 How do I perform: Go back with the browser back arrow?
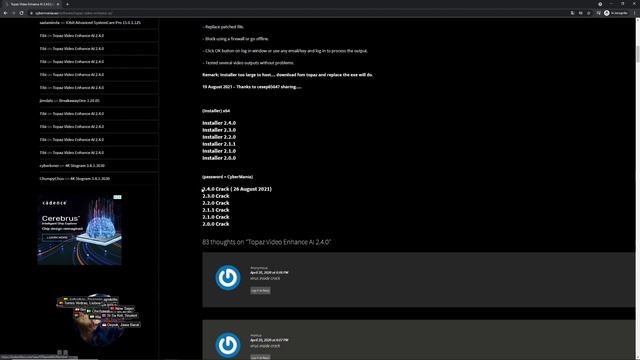click(6, 13)
